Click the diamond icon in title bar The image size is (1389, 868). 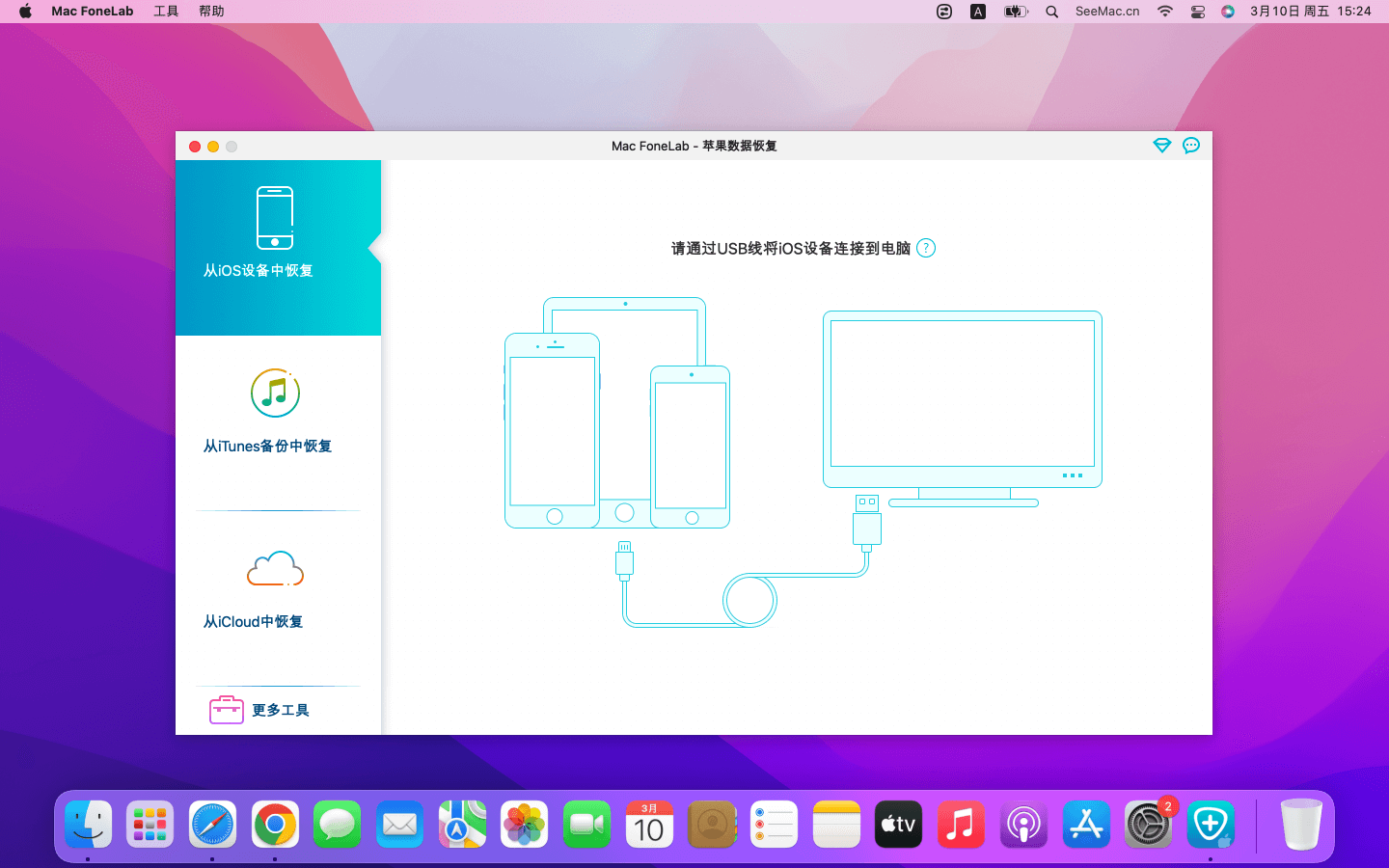1161,146
